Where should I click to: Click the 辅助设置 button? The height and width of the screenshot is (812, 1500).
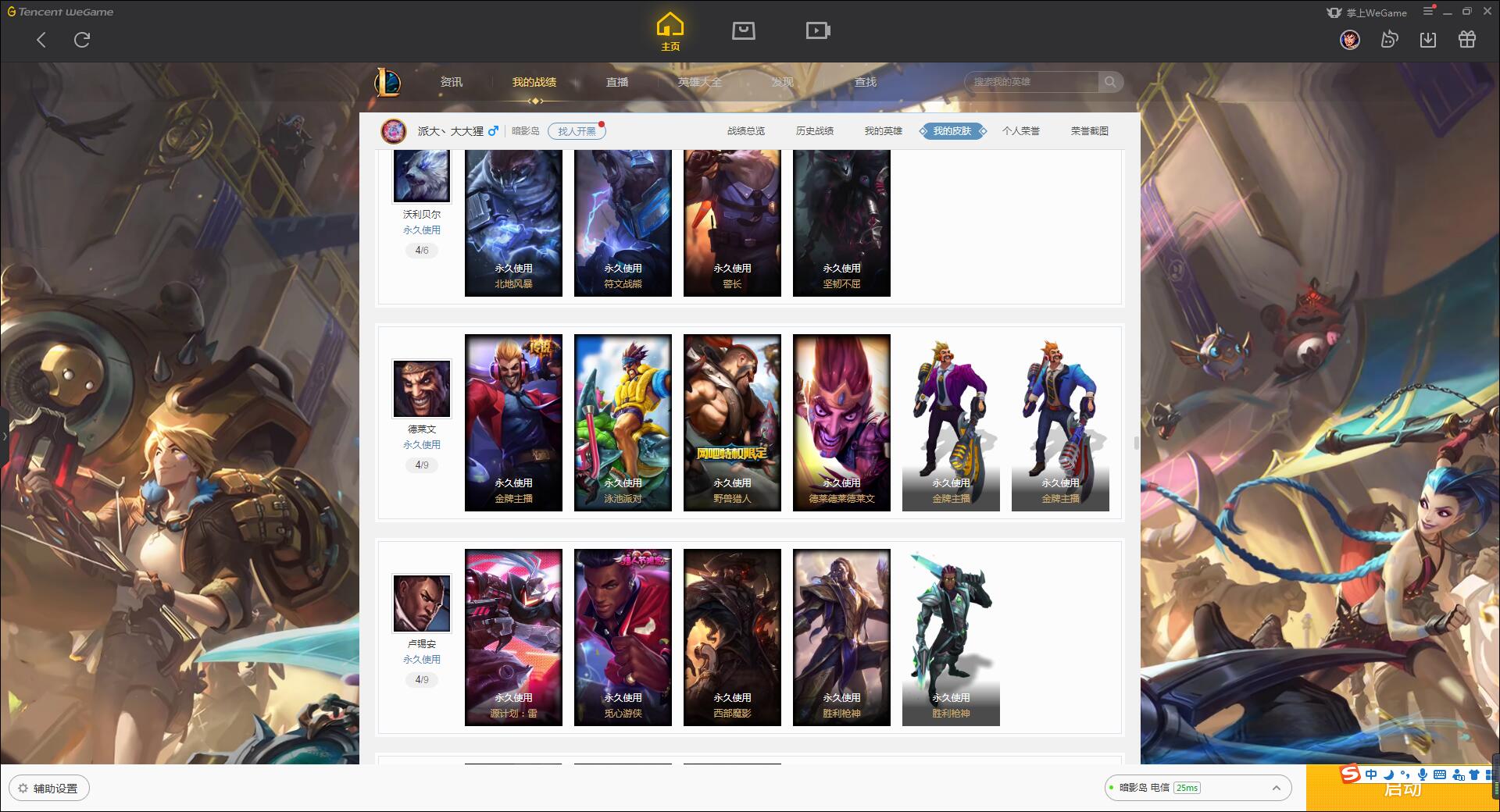[49, 788]
